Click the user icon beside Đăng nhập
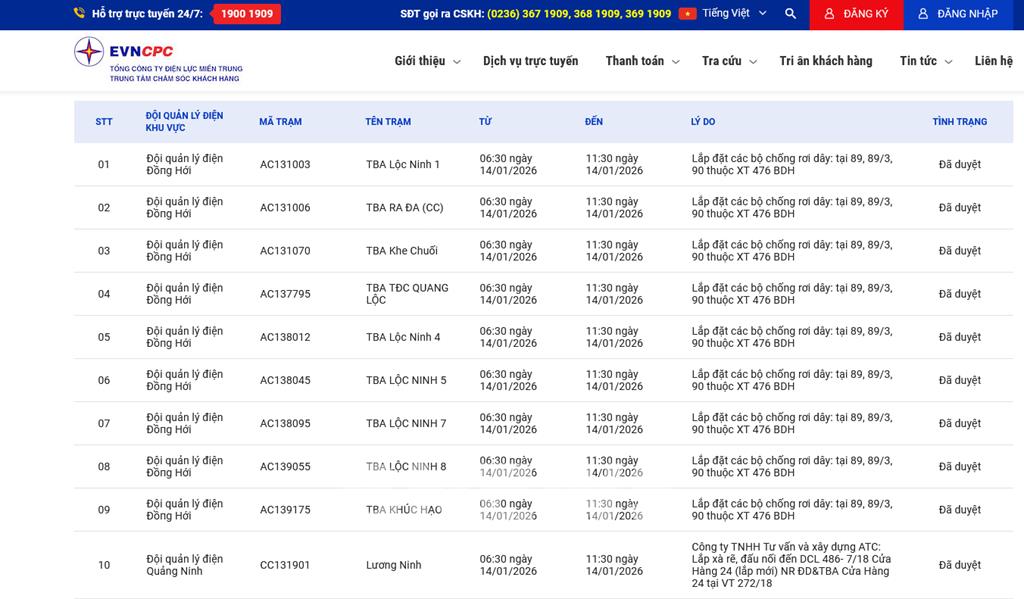This screenshot has height=599, width=1024. point(922,14)
